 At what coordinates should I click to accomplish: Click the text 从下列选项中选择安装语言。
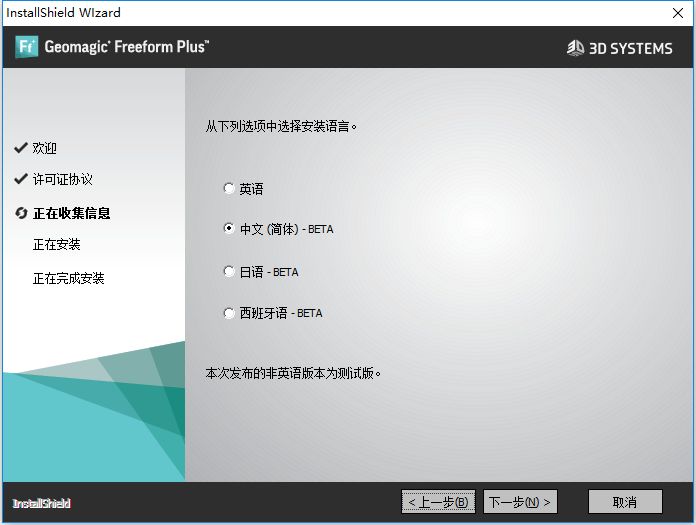[x=281, y=126]
